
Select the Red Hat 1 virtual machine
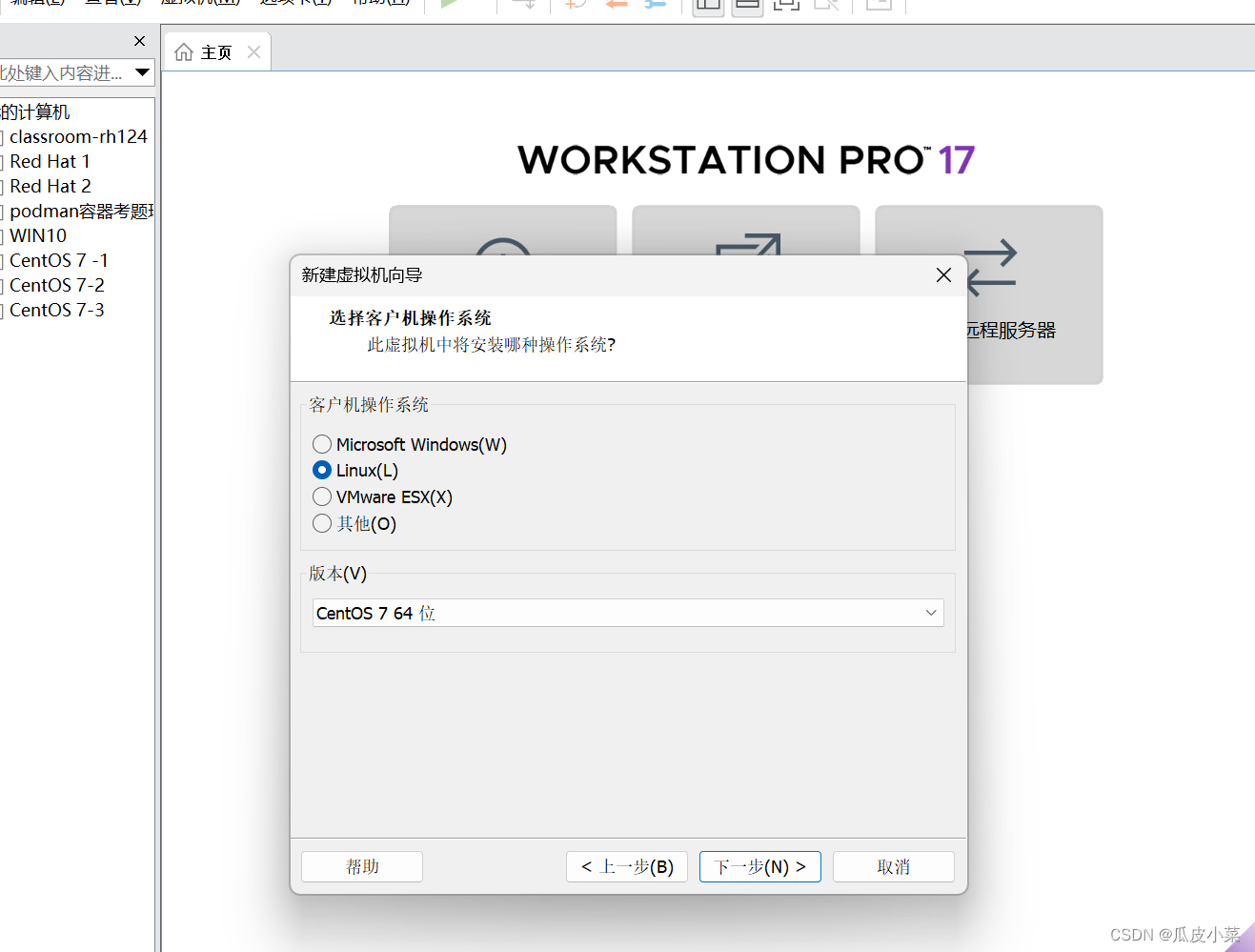(50, 161)
